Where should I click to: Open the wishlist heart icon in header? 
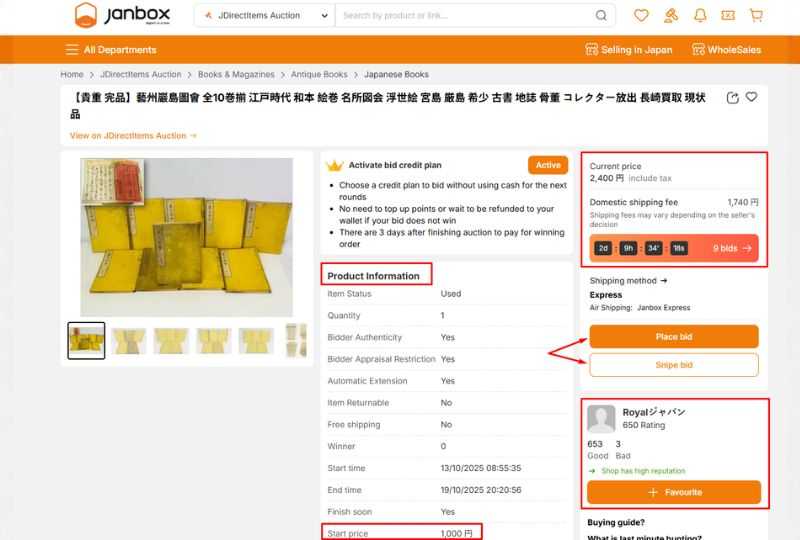click(x=642, y=15)
